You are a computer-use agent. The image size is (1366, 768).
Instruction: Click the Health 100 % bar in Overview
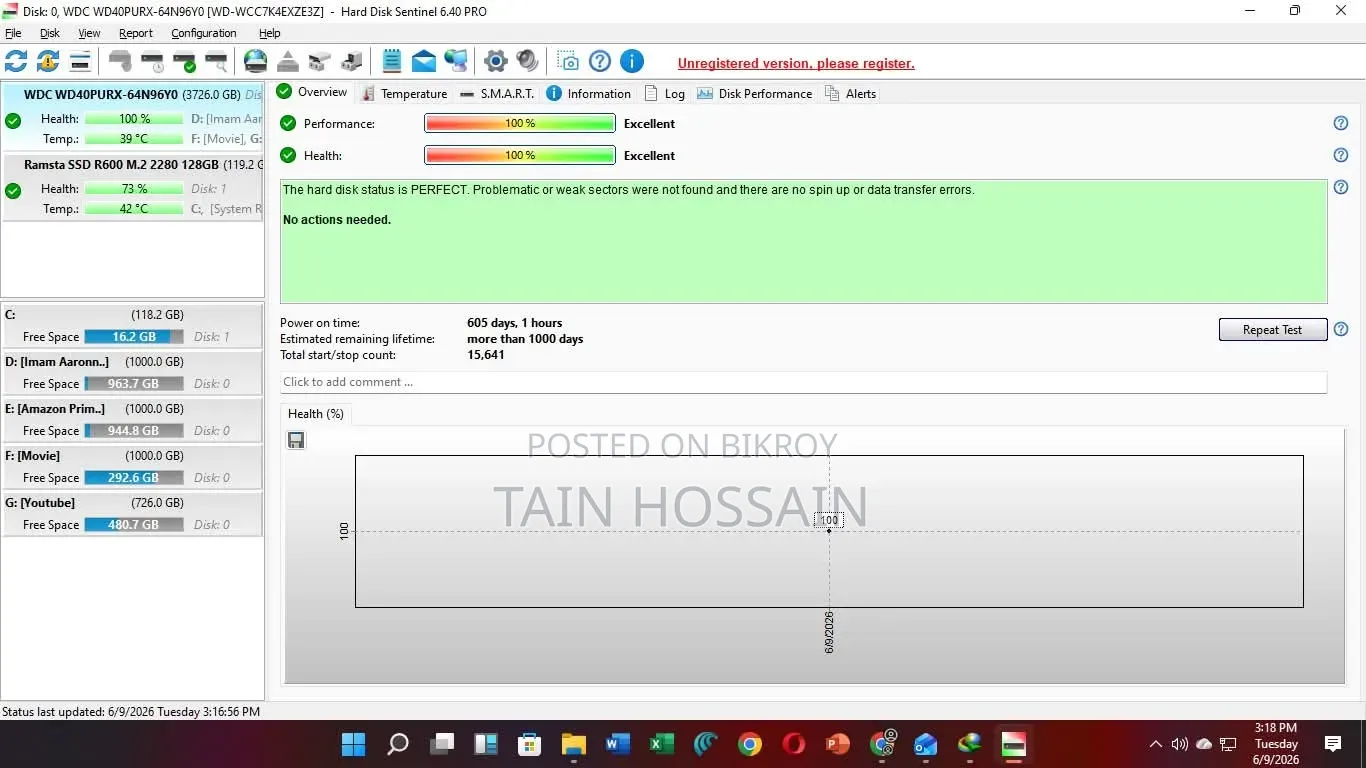(520, 156)
